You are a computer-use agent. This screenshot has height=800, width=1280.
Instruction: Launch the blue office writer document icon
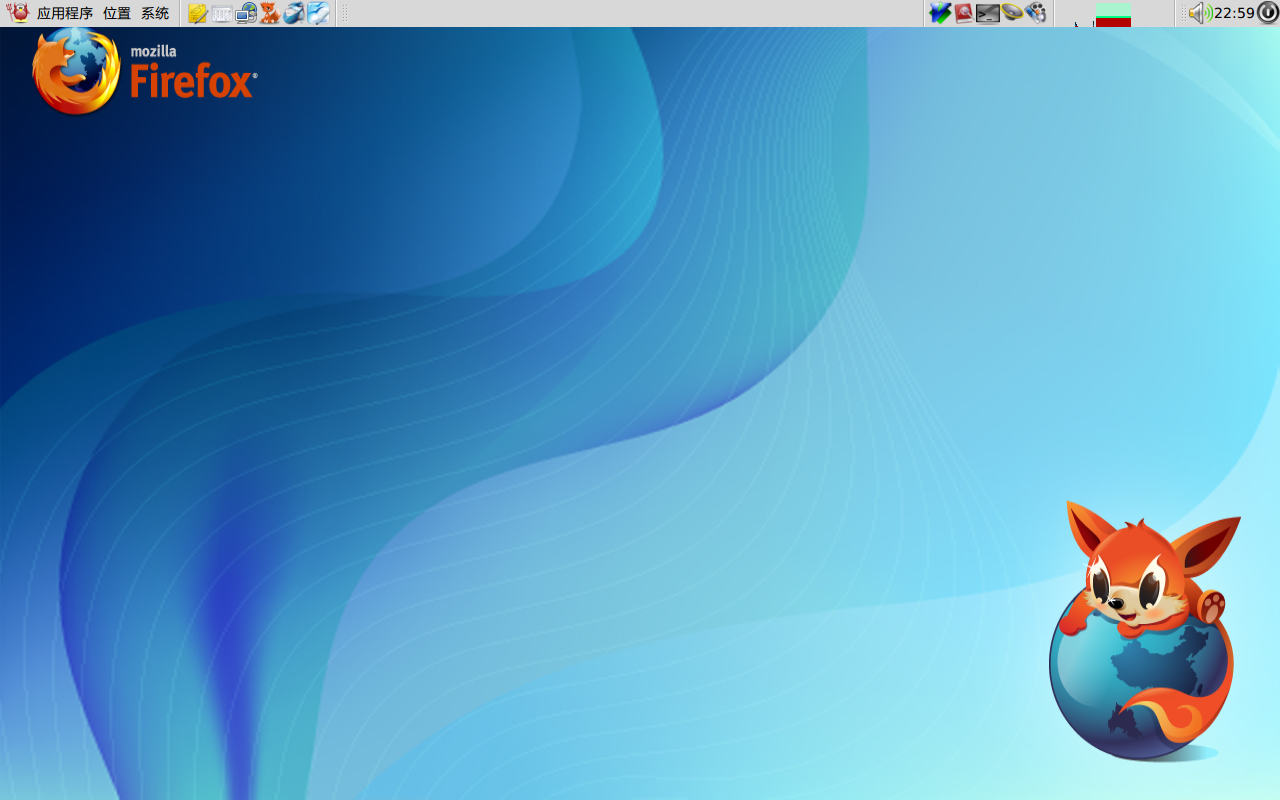tap(318, 13)
